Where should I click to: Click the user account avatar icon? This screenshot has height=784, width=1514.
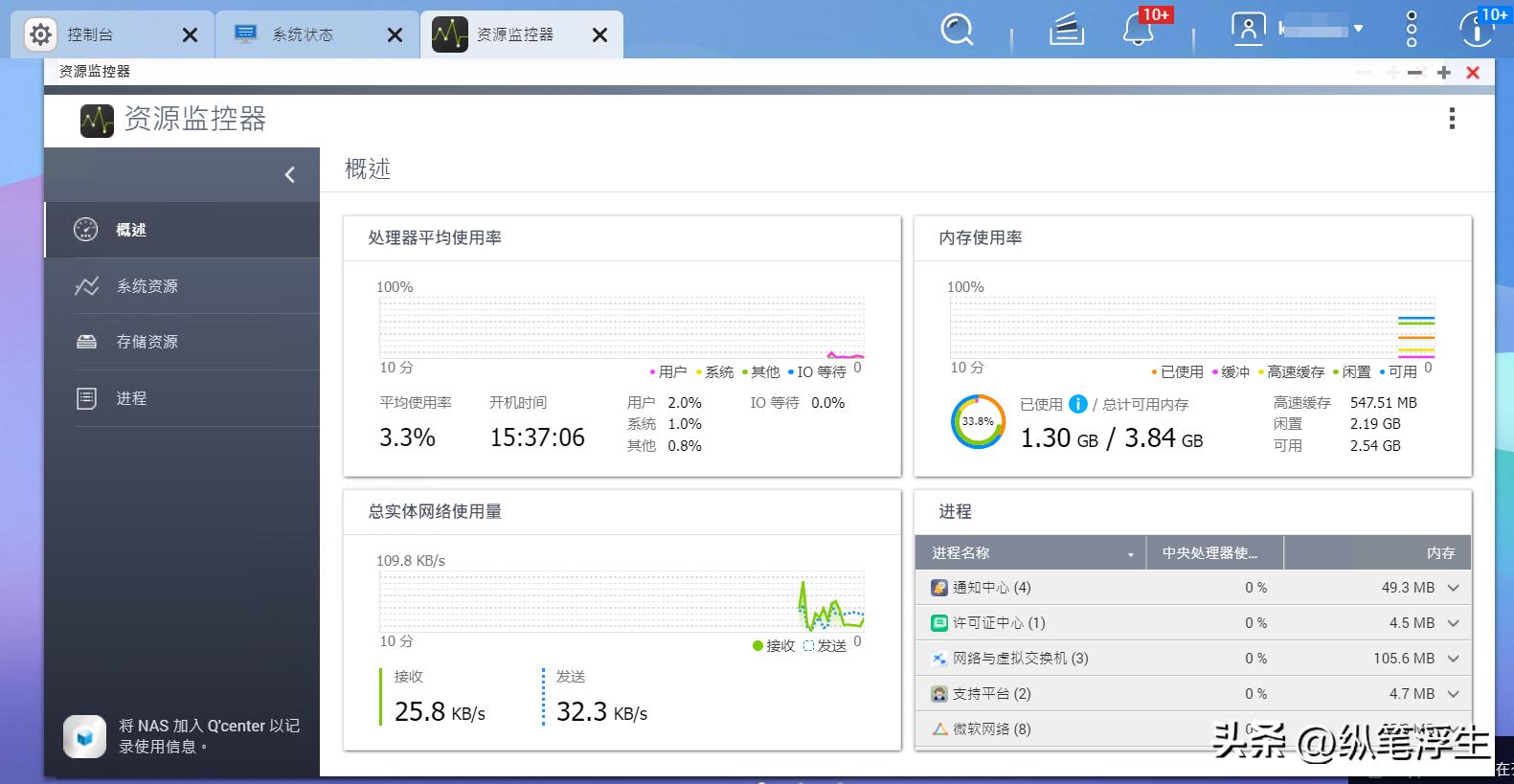[x=1248, y=30]
